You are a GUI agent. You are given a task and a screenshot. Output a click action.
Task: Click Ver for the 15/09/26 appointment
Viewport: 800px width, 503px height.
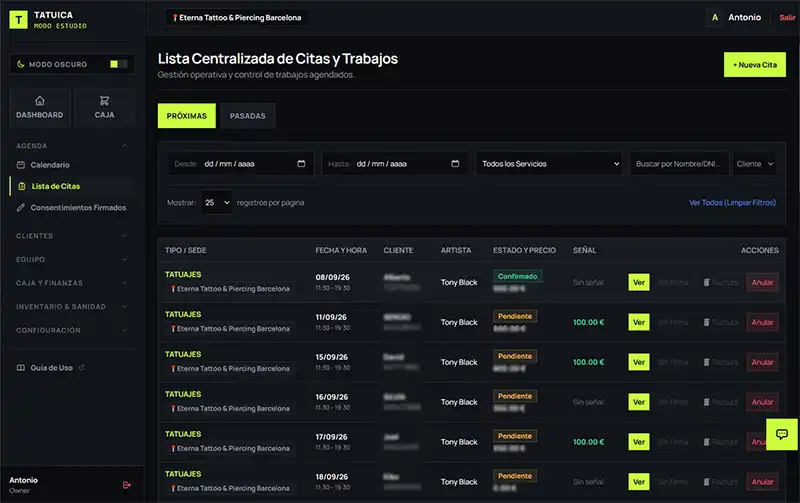639,362
